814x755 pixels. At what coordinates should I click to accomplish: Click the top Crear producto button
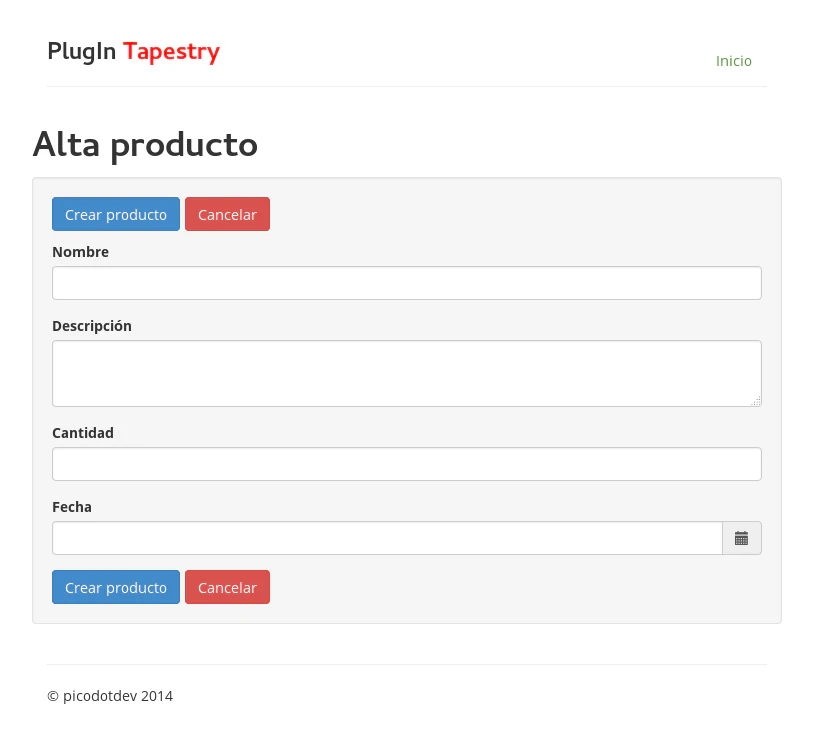[x=116, y=214]
